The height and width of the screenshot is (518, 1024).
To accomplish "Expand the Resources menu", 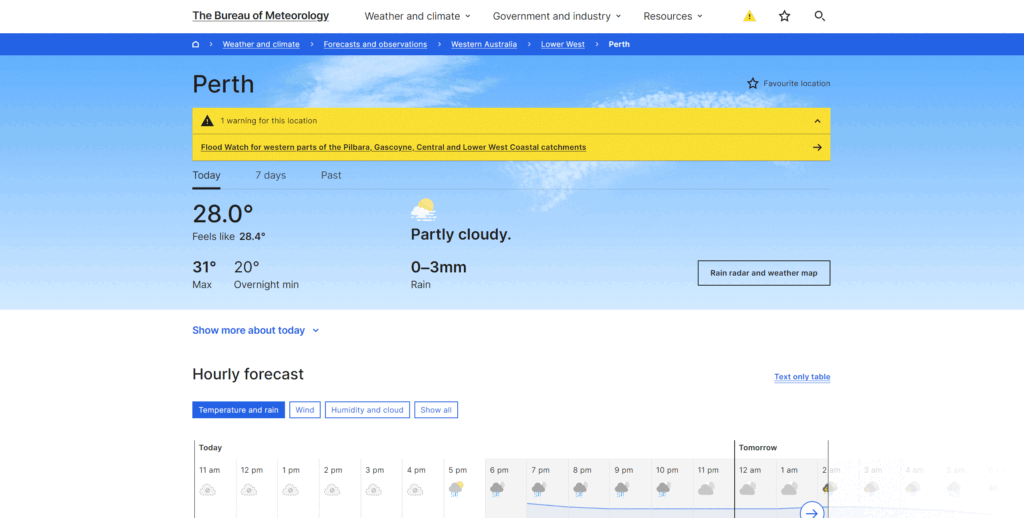I will click(672, 16).
